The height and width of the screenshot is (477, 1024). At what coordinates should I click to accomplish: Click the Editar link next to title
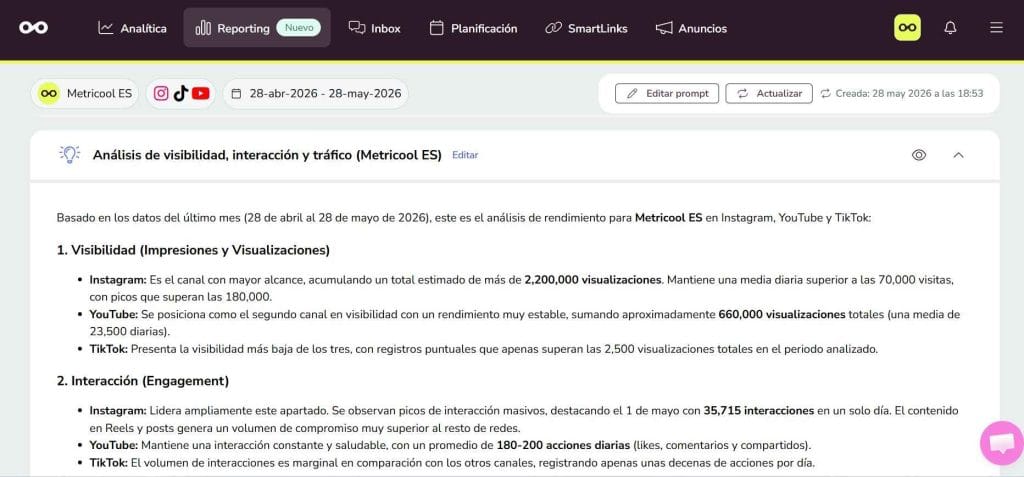pyautogui.click(x=465, y=156)
